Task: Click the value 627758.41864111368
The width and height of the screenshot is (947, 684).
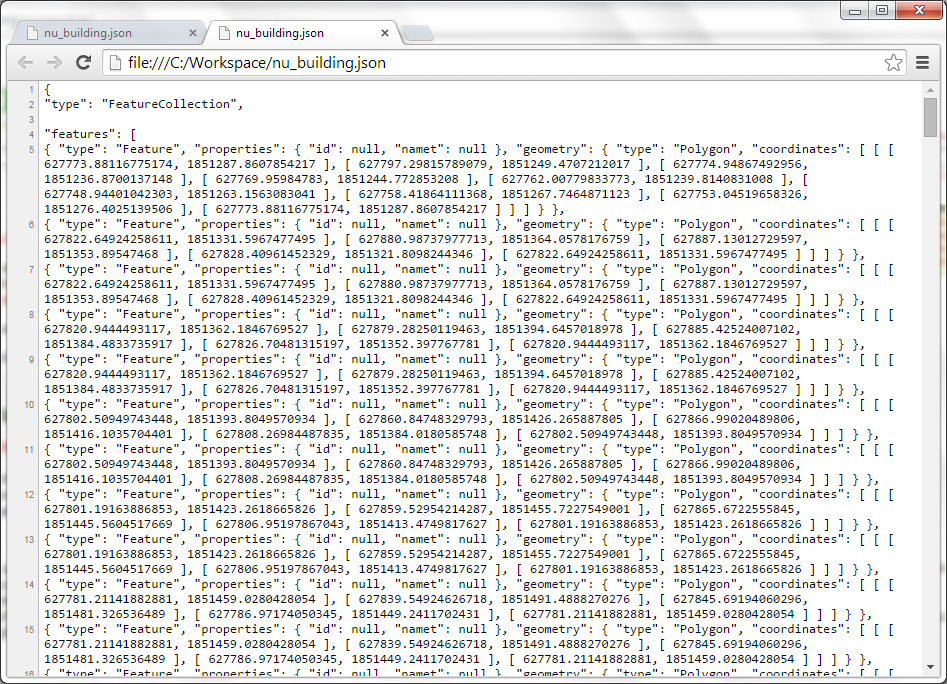Action: (x=422, y=194)
